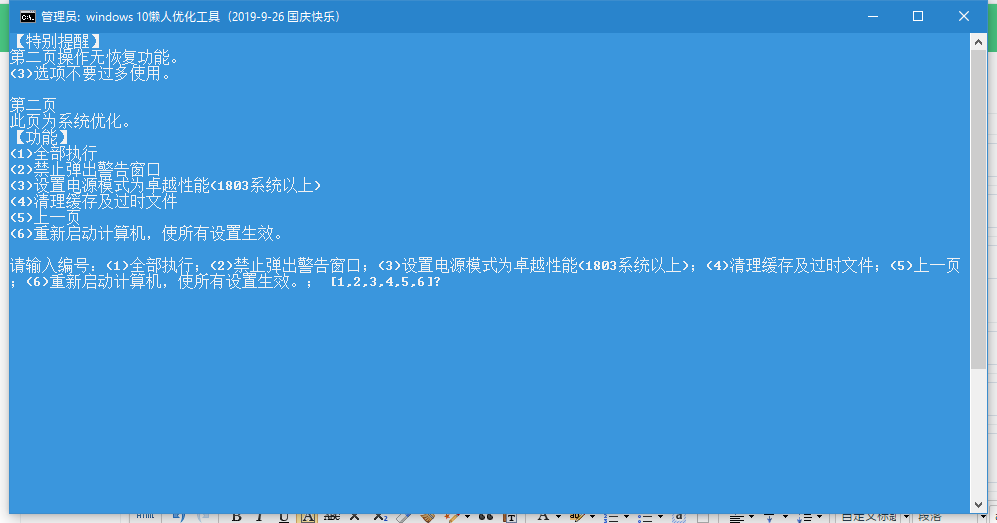Viewport: 997px width, 523px height.
Task: Toggle Bold formatting in bottom toolbar
Action: (x=237, y=517)
